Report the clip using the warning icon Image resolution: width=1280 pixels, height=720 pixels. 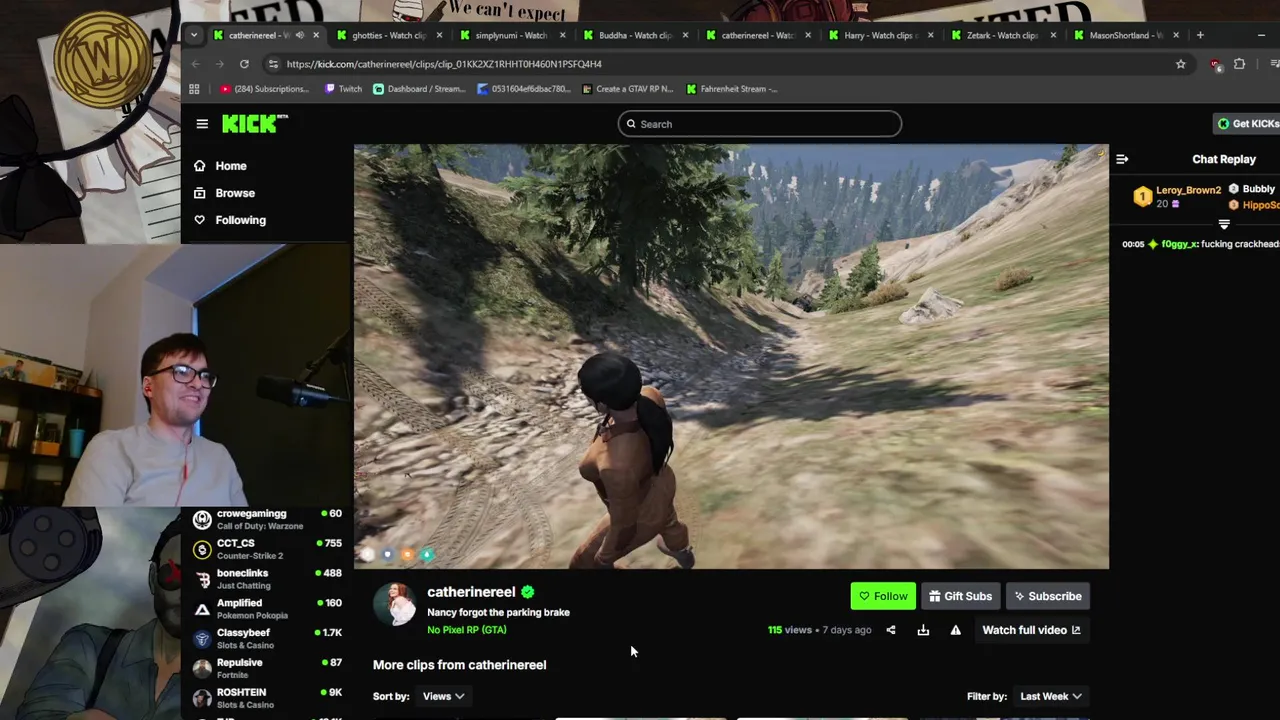click(955, 630)
